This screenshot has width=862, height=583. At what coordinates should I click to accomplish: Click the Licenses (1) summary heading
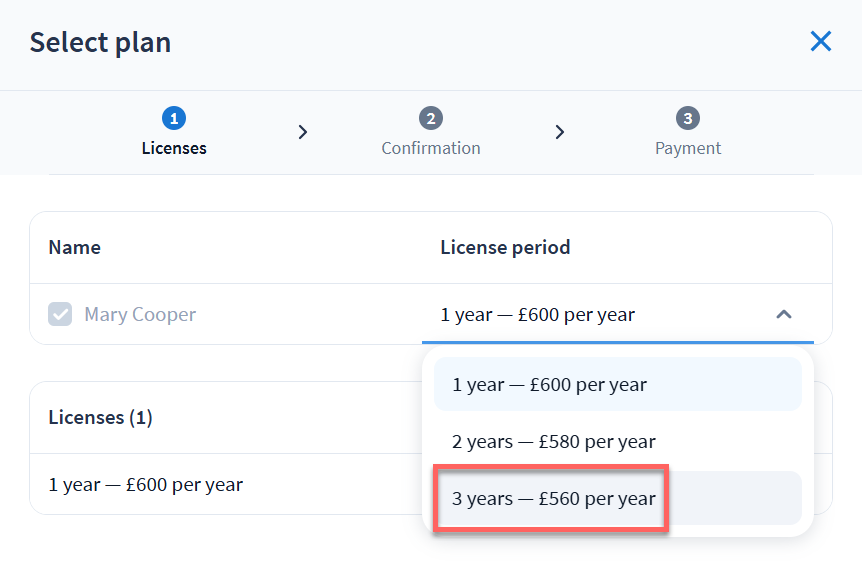coord(100,417)
